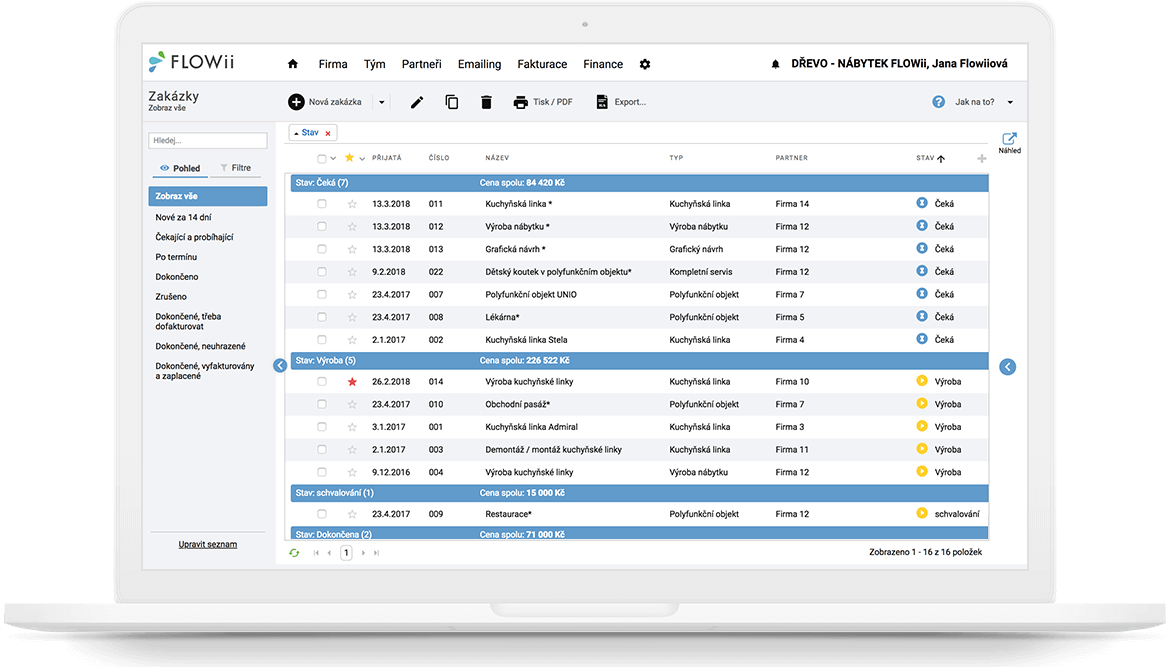Go to the home icon
This screenshot has height=667, width=1170.
click(292, 64)
